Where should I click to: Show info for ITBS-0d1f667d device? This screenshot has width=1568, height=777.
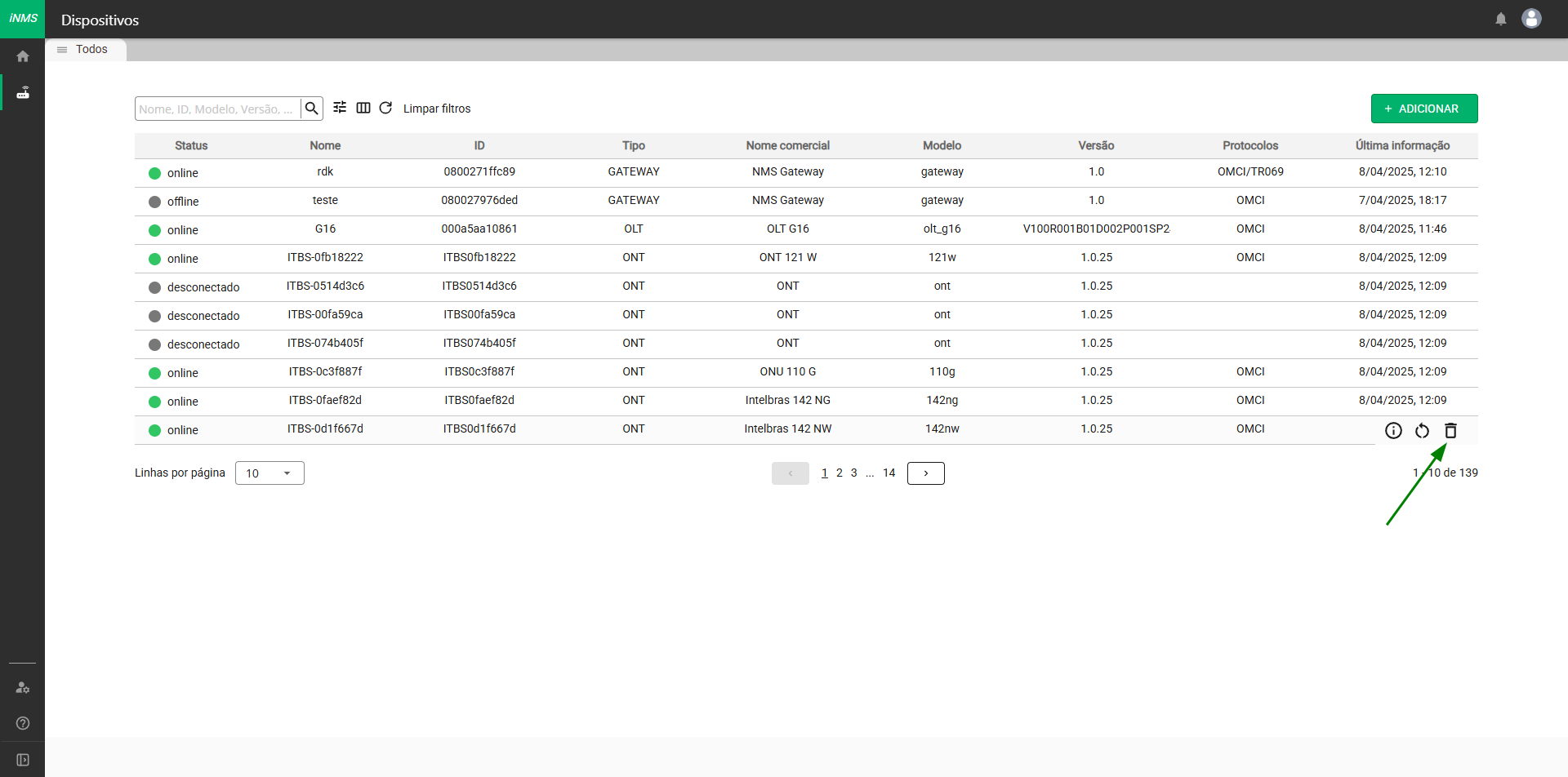tap(1394, 431)
